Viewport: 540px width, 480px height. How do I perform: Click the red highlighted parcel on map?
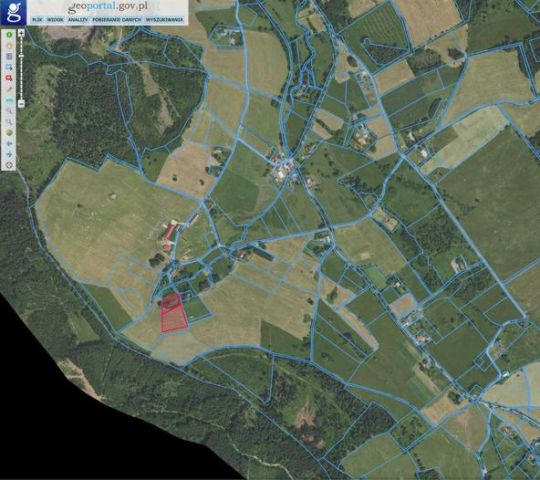(174, 314)
